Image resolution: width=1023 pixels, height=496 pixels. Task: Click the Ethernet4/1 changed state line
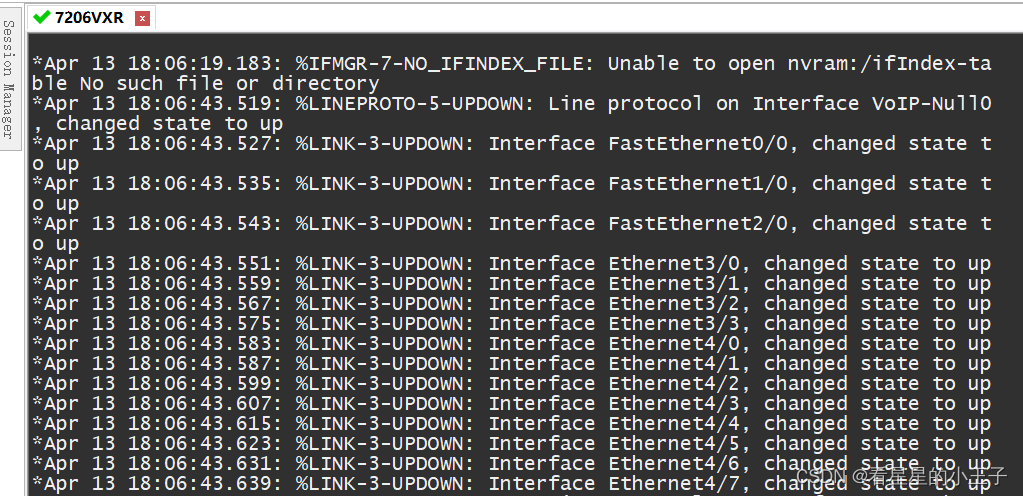tap(512, 364)
